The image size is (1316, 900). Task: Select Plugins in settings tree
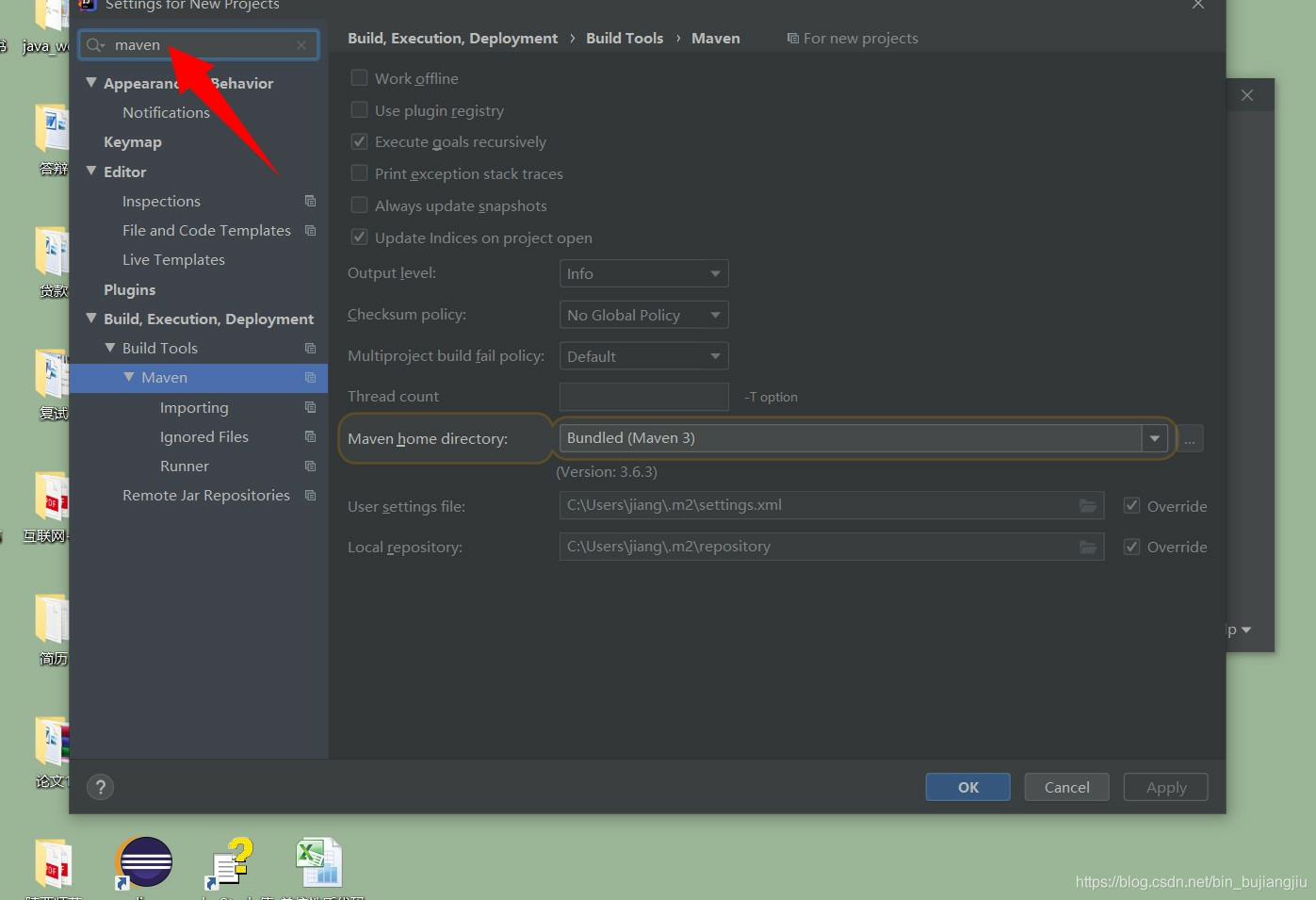[x=130, y=289]
